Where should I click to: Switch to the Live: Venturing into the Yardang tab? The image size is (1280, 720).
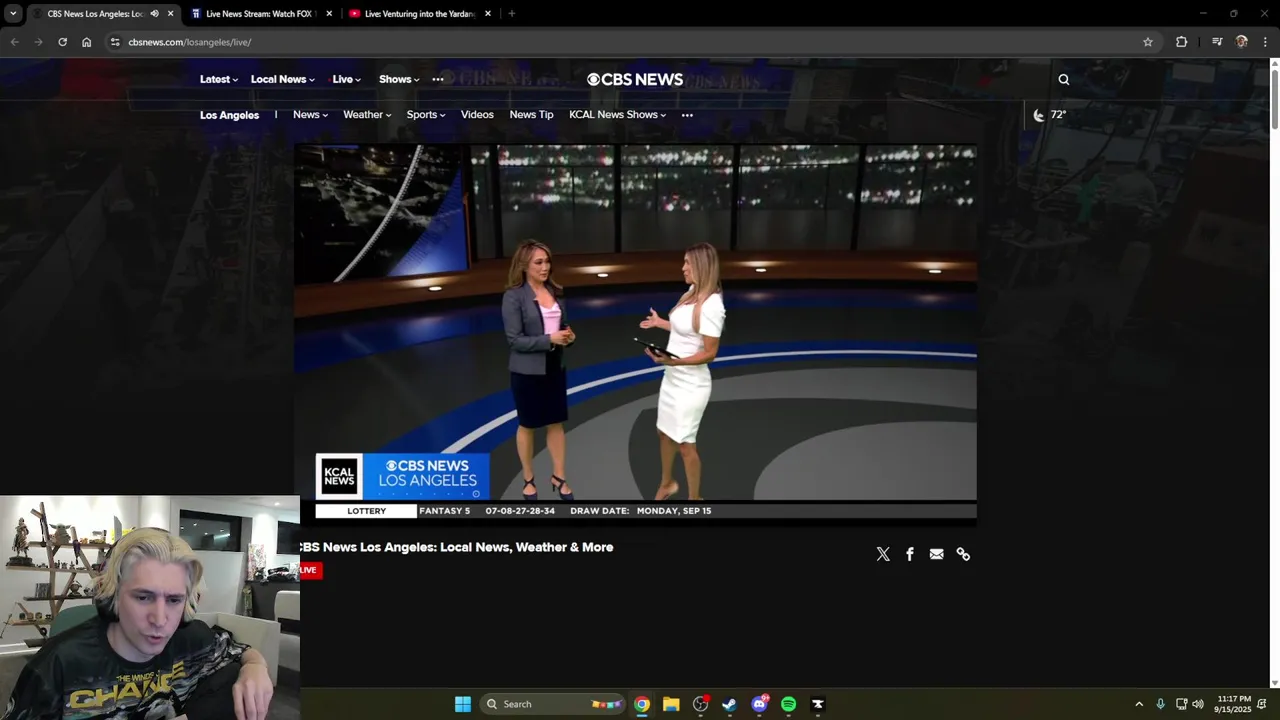coord(420,14)
